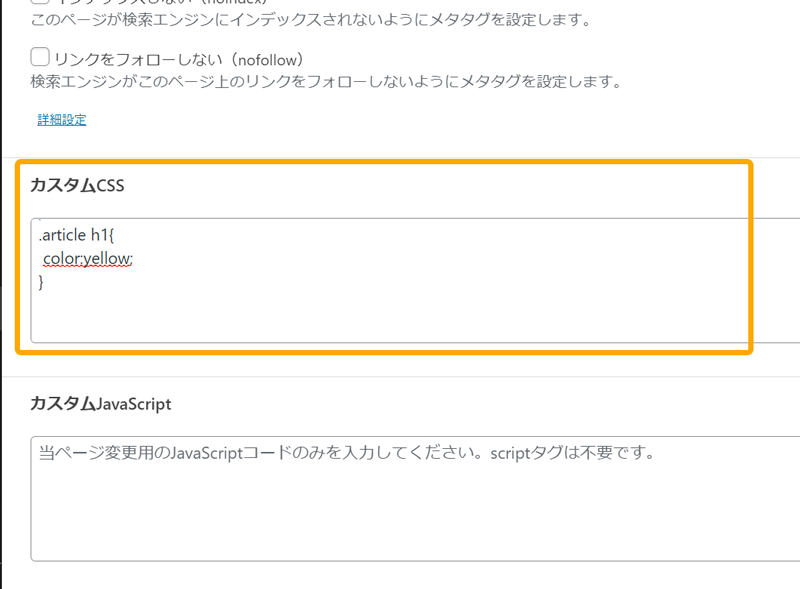Click the ".article" selector text
This screenshot has height=589, width=800.
pyautogui.click(x=62, y=235)
